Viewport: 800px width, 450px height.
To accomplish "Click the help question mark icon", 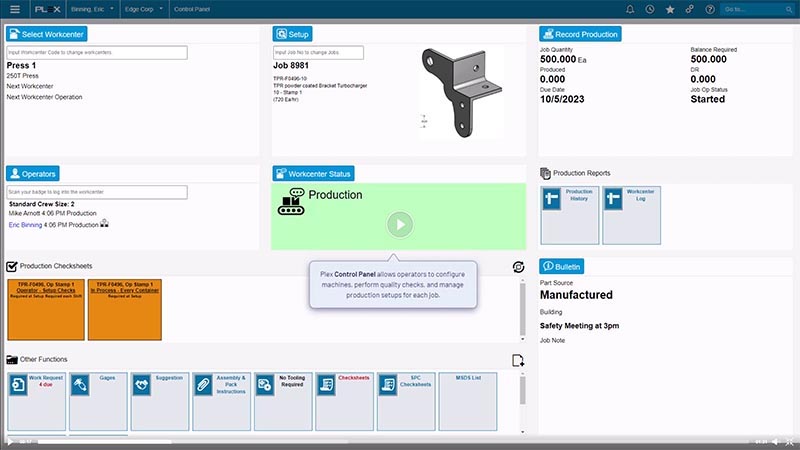I will [709, 9].
